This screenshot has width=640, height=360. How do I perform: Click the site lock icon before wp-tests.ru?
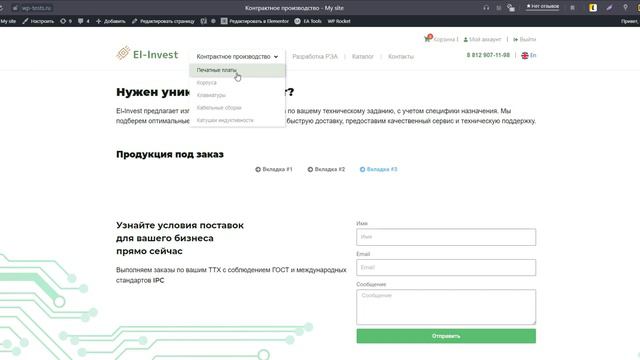(15, 8)
